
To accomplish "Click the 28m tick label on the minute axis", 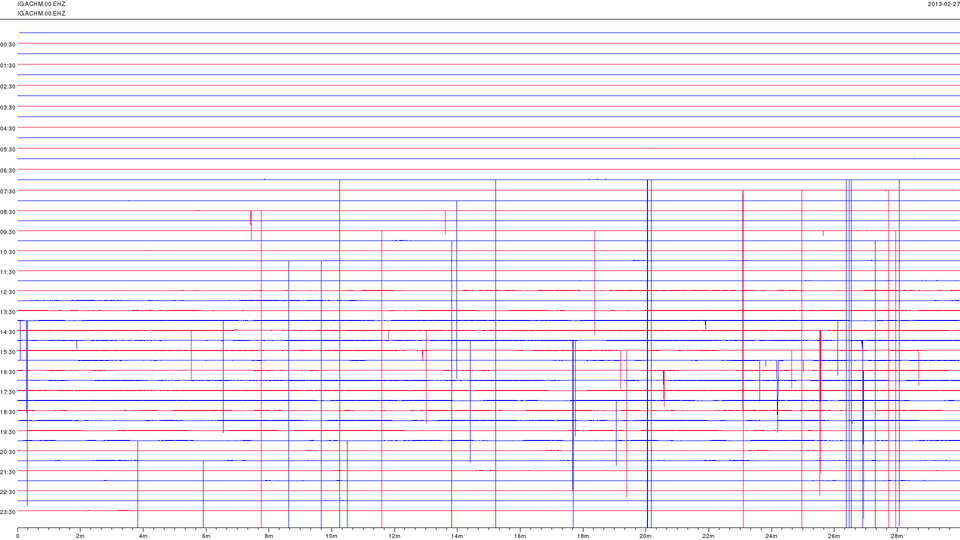I will point(896,536).
